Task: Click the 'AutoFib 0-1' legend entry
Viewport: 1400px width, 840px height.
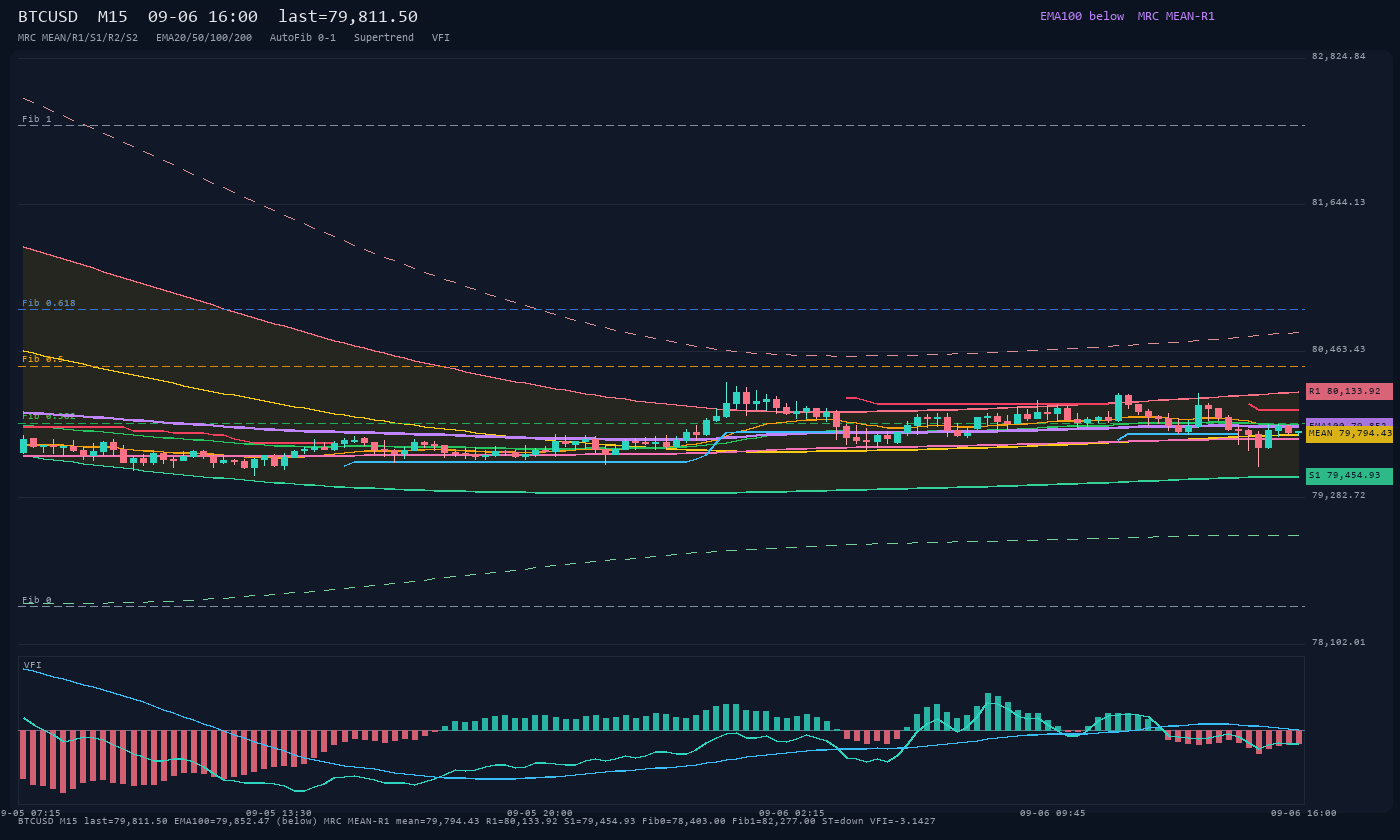Action: (303, 37)
